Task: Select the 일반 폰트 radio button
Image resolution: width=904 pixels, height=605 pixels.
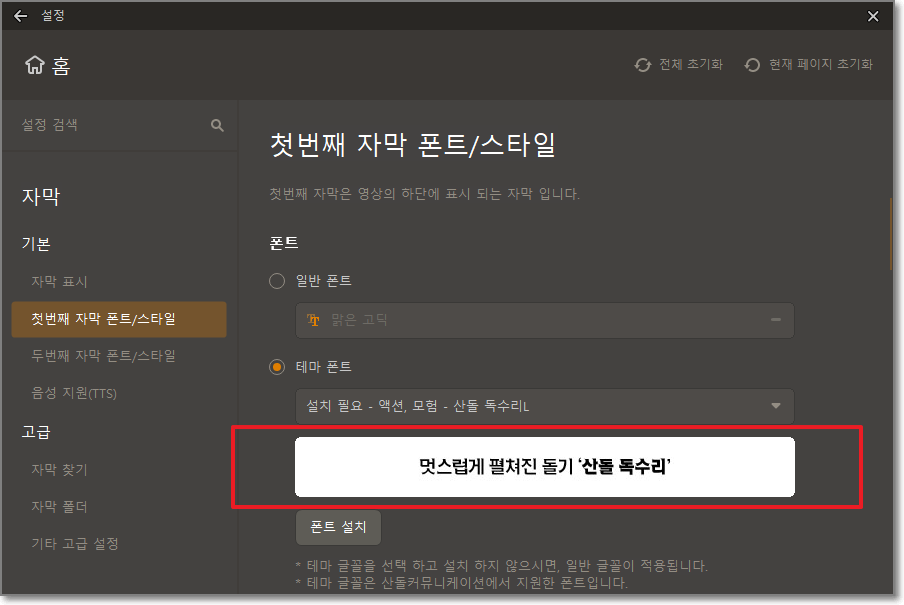Action: pyautogui.click(x=276, y=281)
